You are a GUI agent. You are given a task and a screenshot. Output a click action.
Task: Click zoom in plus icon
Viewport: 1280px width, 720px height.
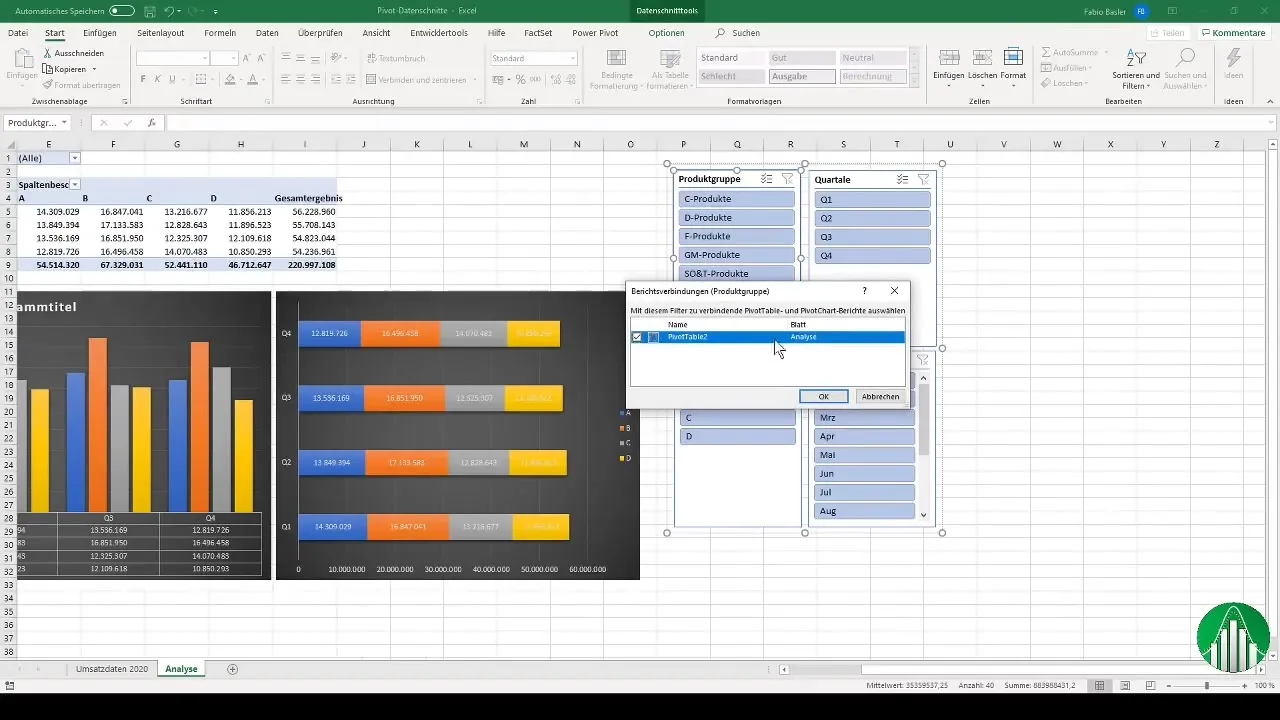pyautogui.click(x=1244, y=686)
